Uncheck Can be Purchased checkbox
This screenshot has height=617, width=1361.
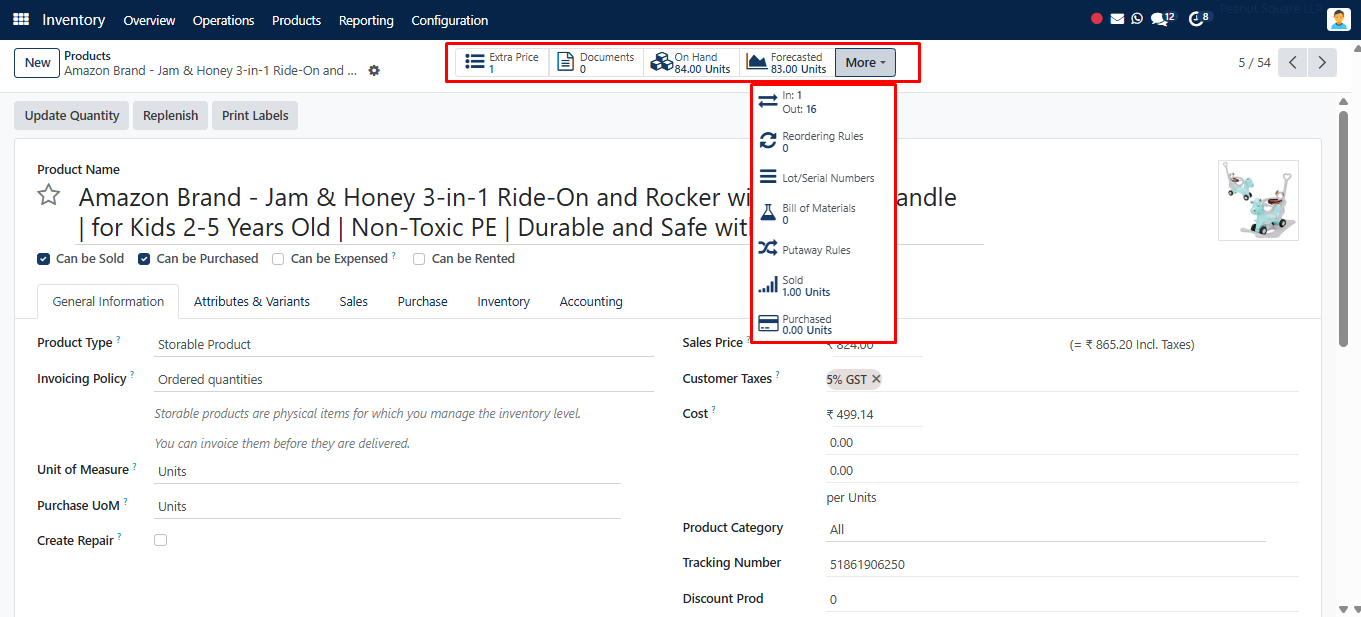click(x=144, y=259)
